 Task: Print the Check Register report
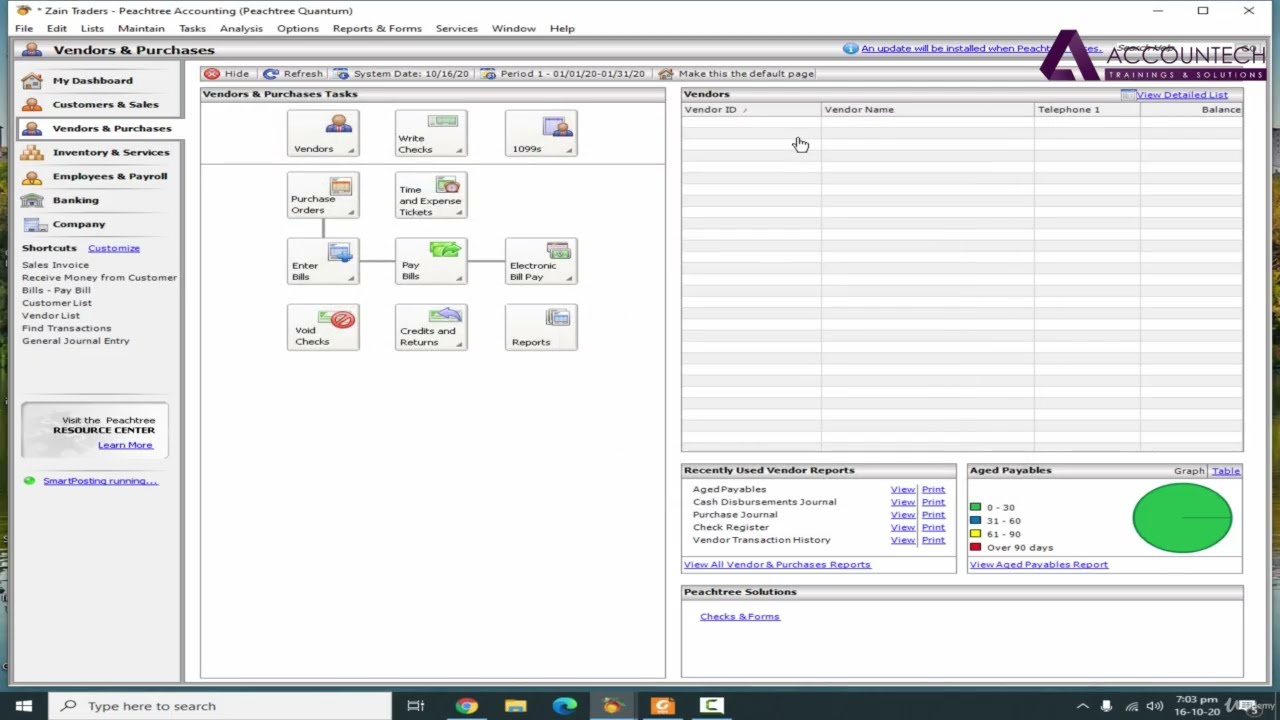tap(933, 527)
